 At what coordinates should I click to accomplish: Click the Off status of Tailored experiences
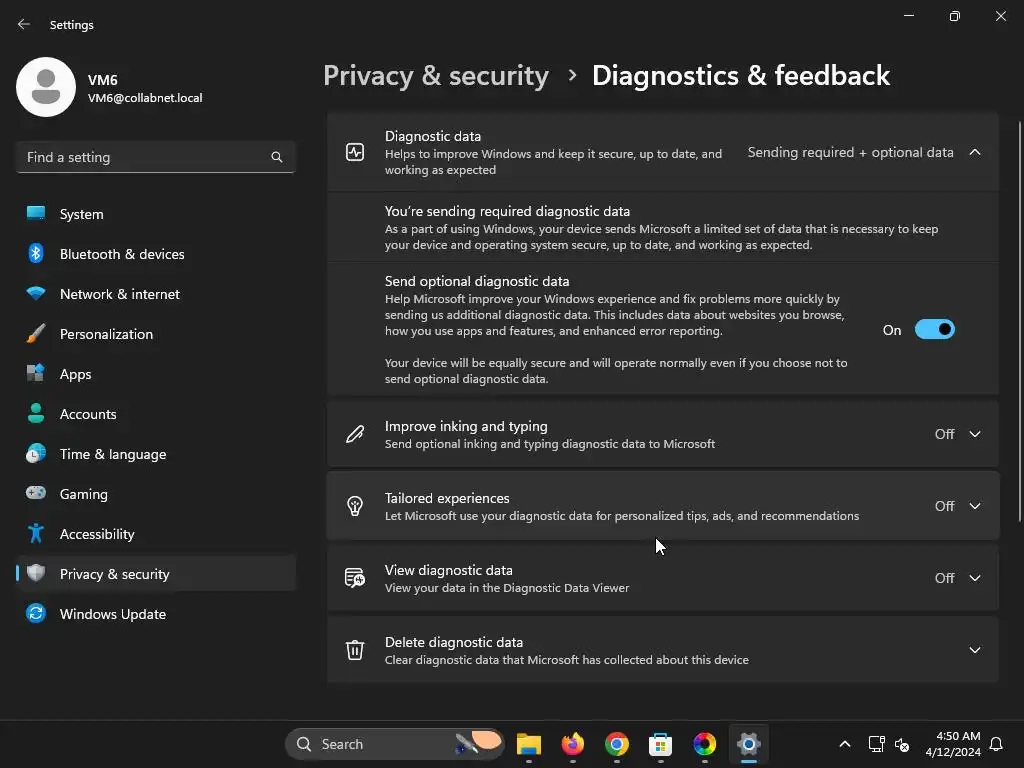tap(944, 506)
